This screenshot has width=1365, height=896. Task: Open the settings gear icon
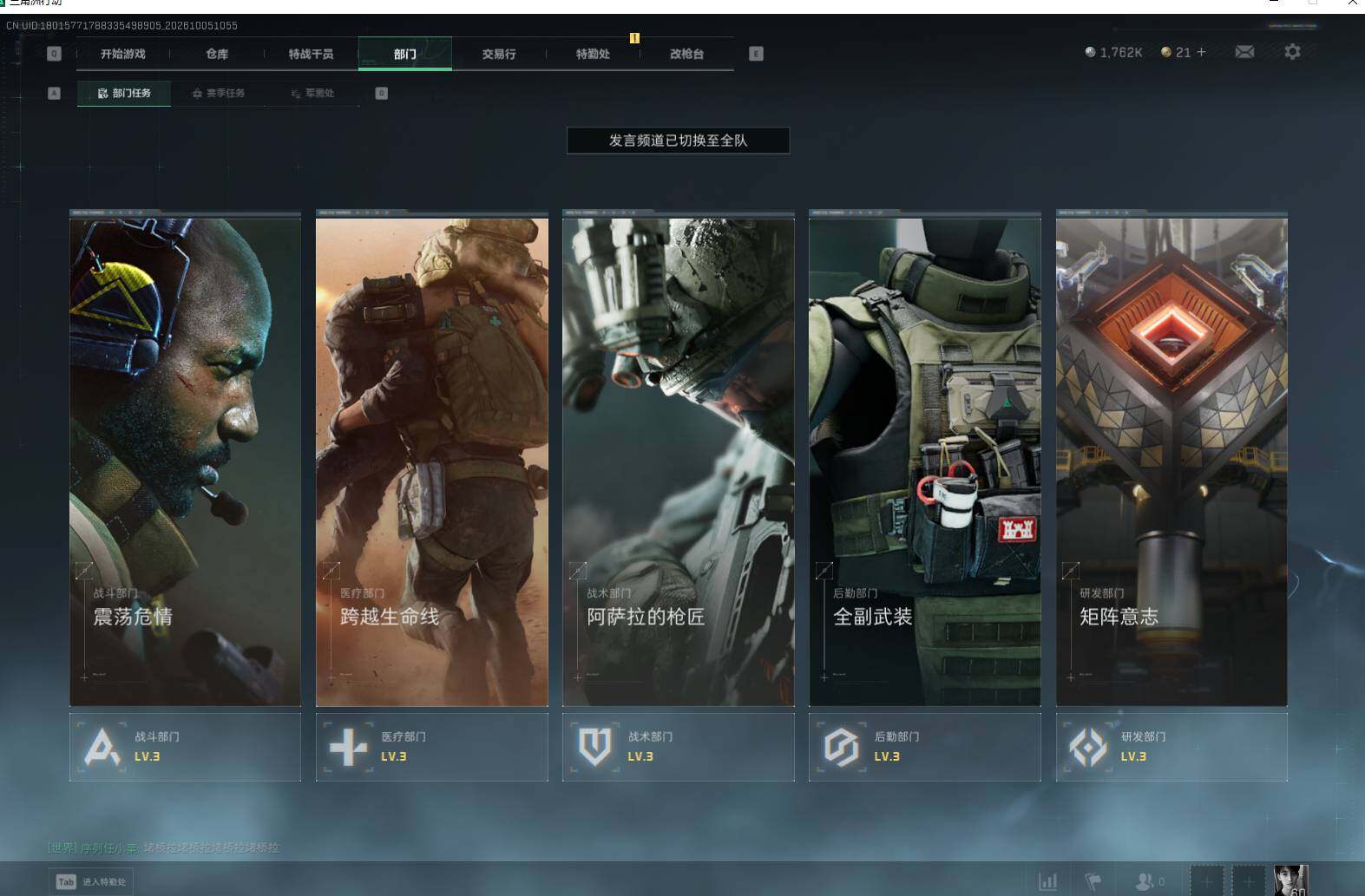pyautogui.click(x=1292, y=52)
